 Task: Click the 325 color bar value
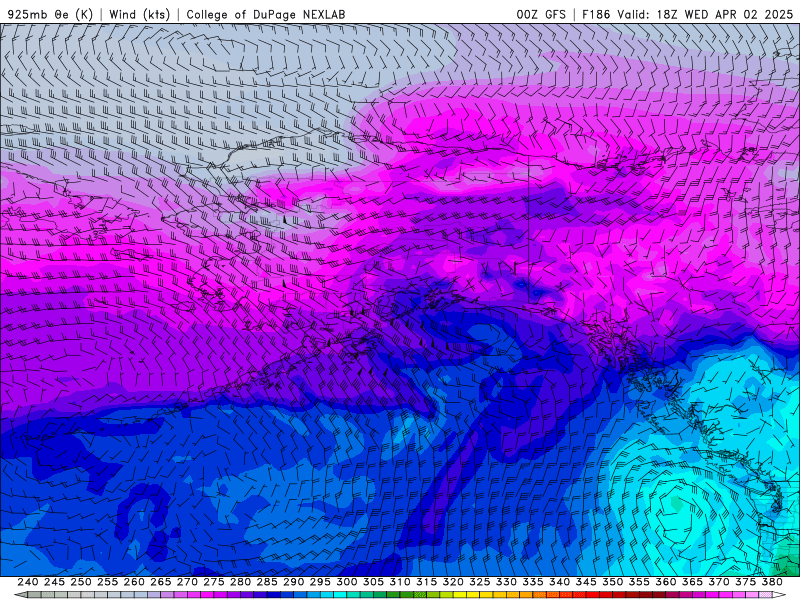click(x=480, y=582)
